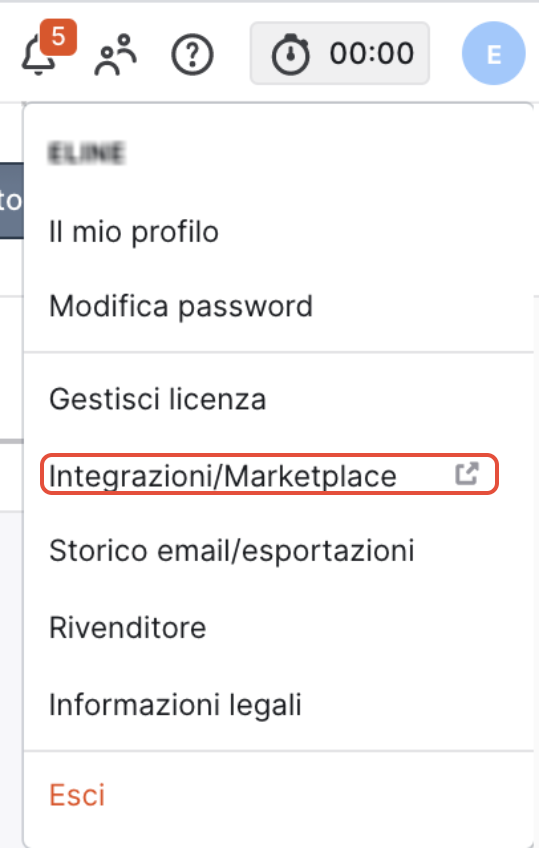This screenshot has height=848, width=539.
Task: Click the orange notification count badge
Action: (58, 37)
